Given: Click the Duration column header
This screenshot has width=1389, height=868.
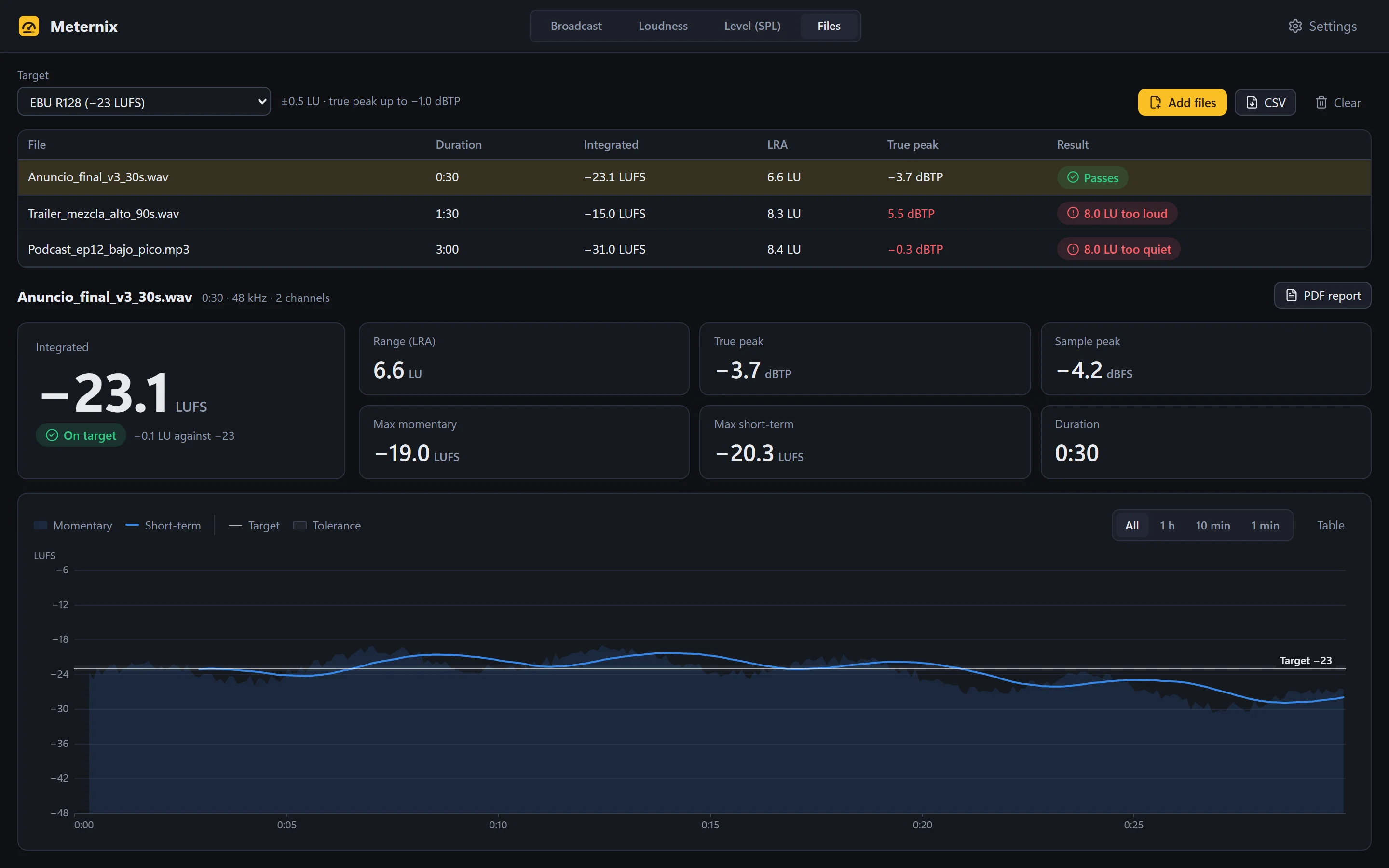Looking at the screenshot, I should pos(459,145).
